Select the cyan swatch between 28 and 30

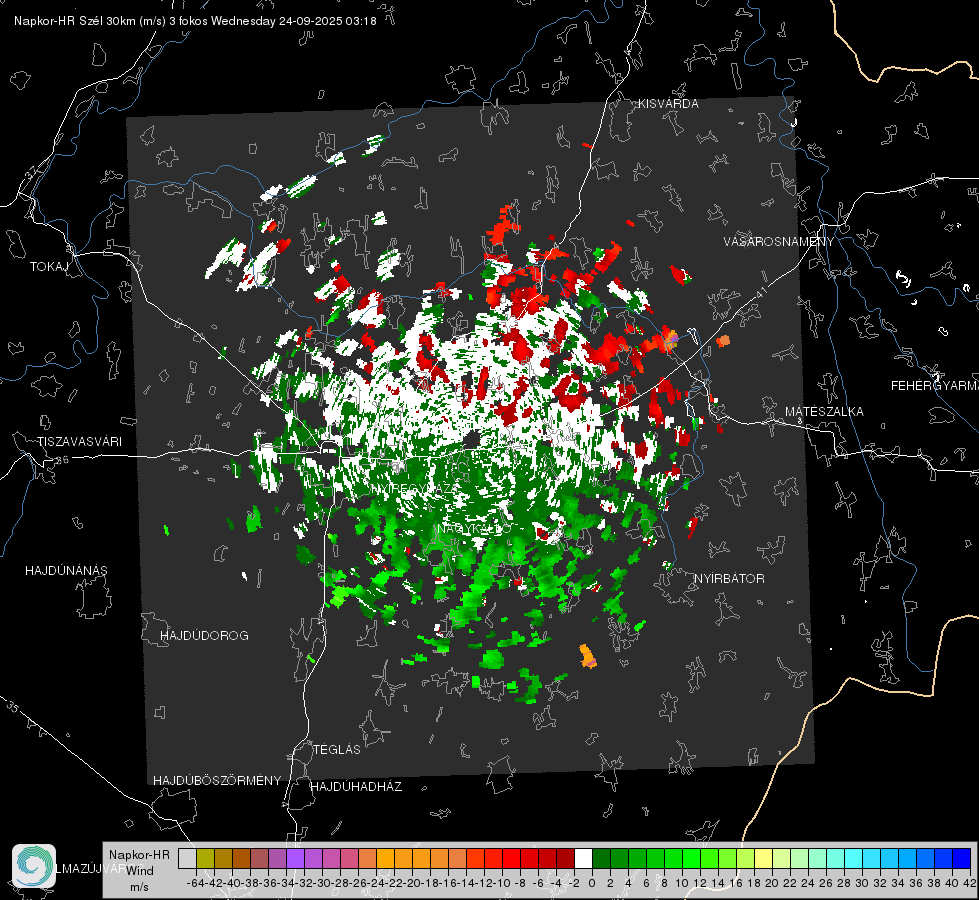click(x=854, y=858)
